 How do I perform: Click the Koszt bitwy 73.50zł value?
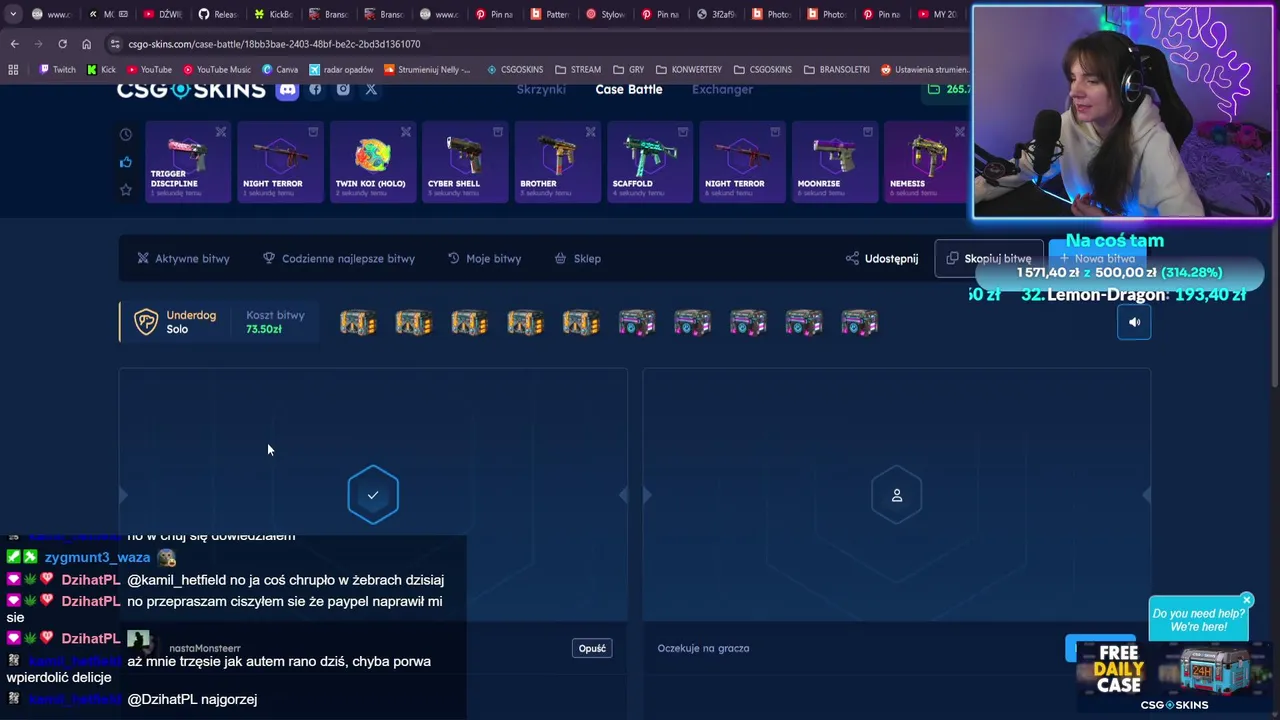click(264, 329)
